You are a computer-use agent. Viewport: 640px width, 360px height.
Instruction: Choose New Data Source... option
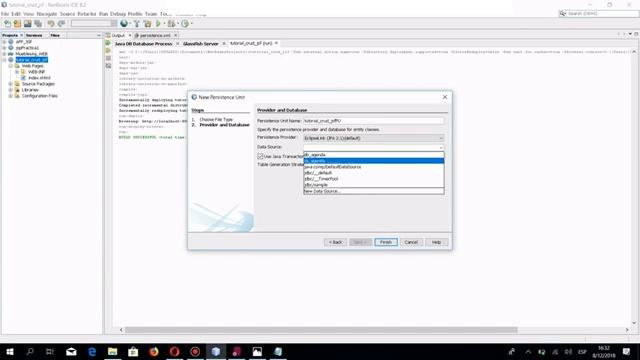(373, 191)
